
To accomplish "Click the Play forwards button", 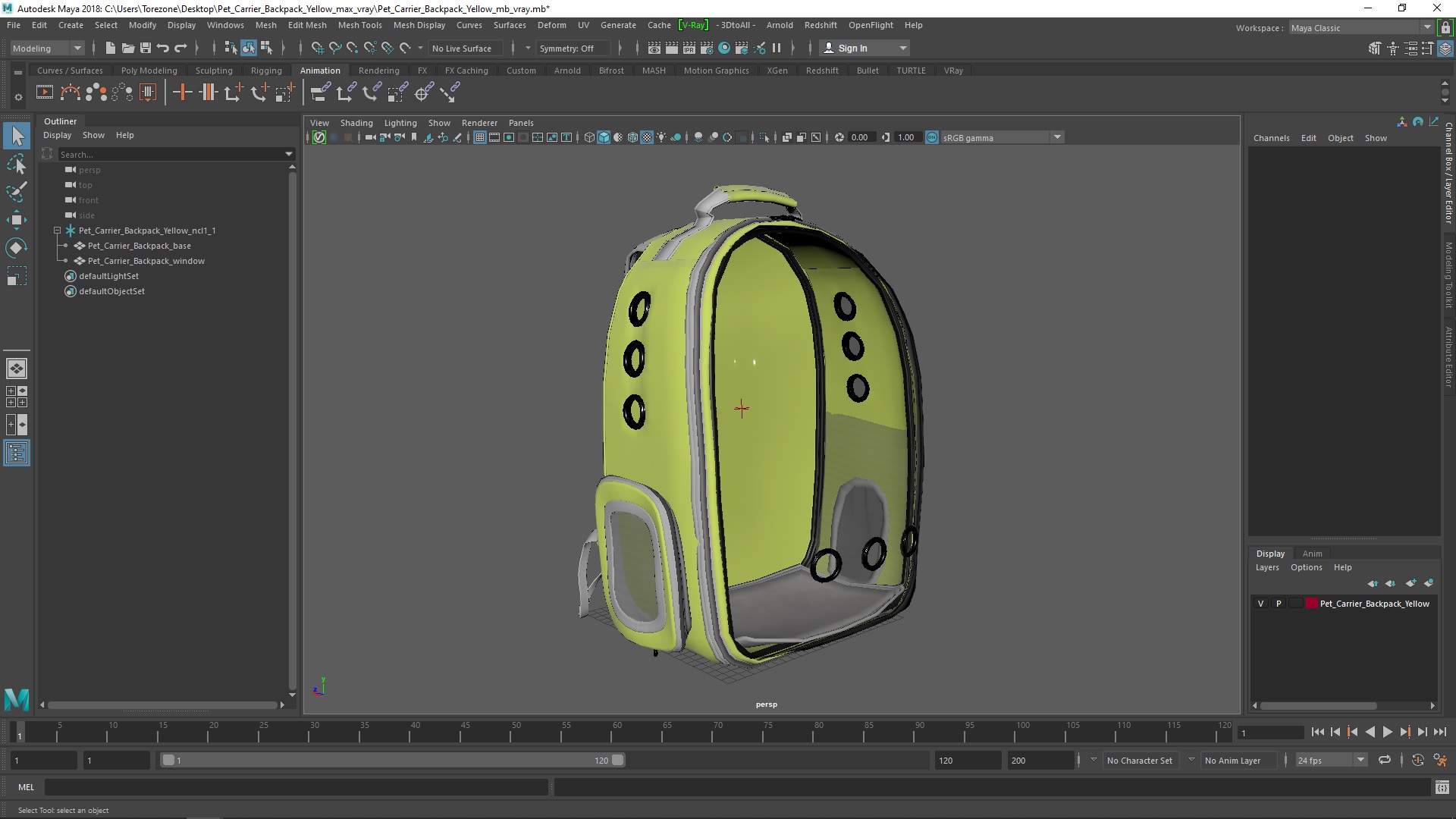I will (1387, 732).
